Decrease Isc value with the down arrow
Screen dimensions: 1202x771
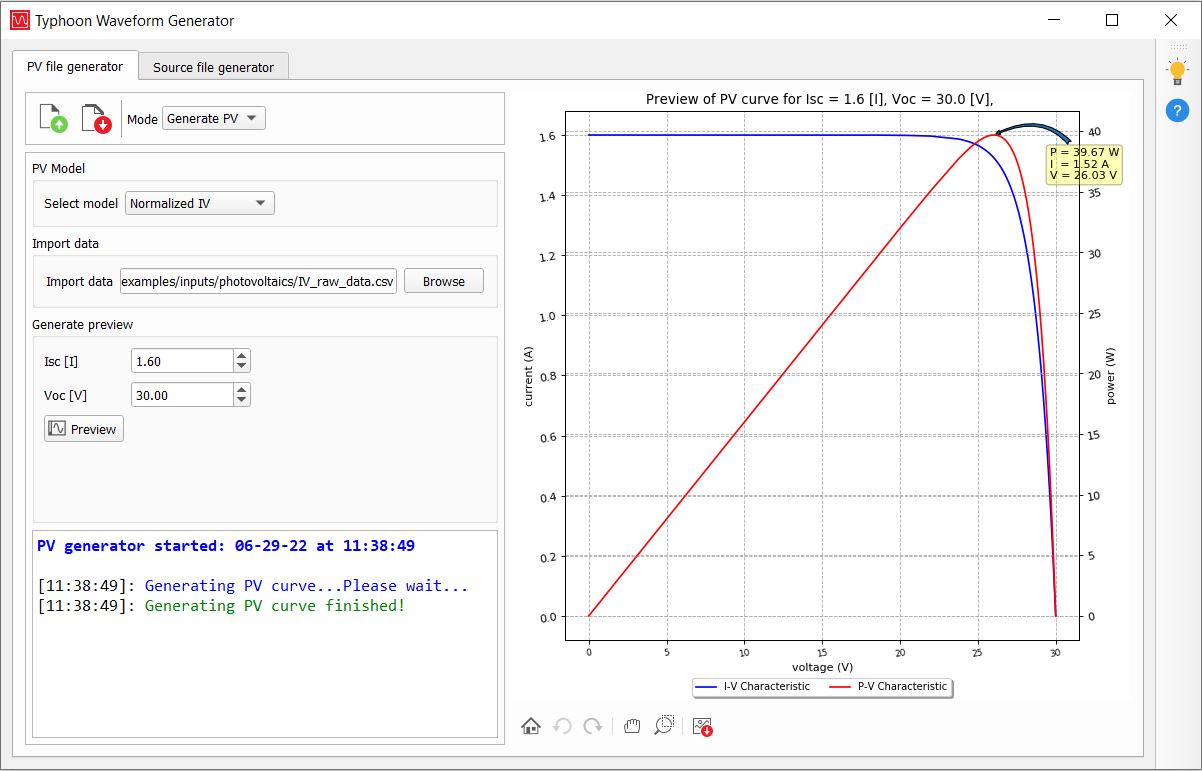point(242,367)
